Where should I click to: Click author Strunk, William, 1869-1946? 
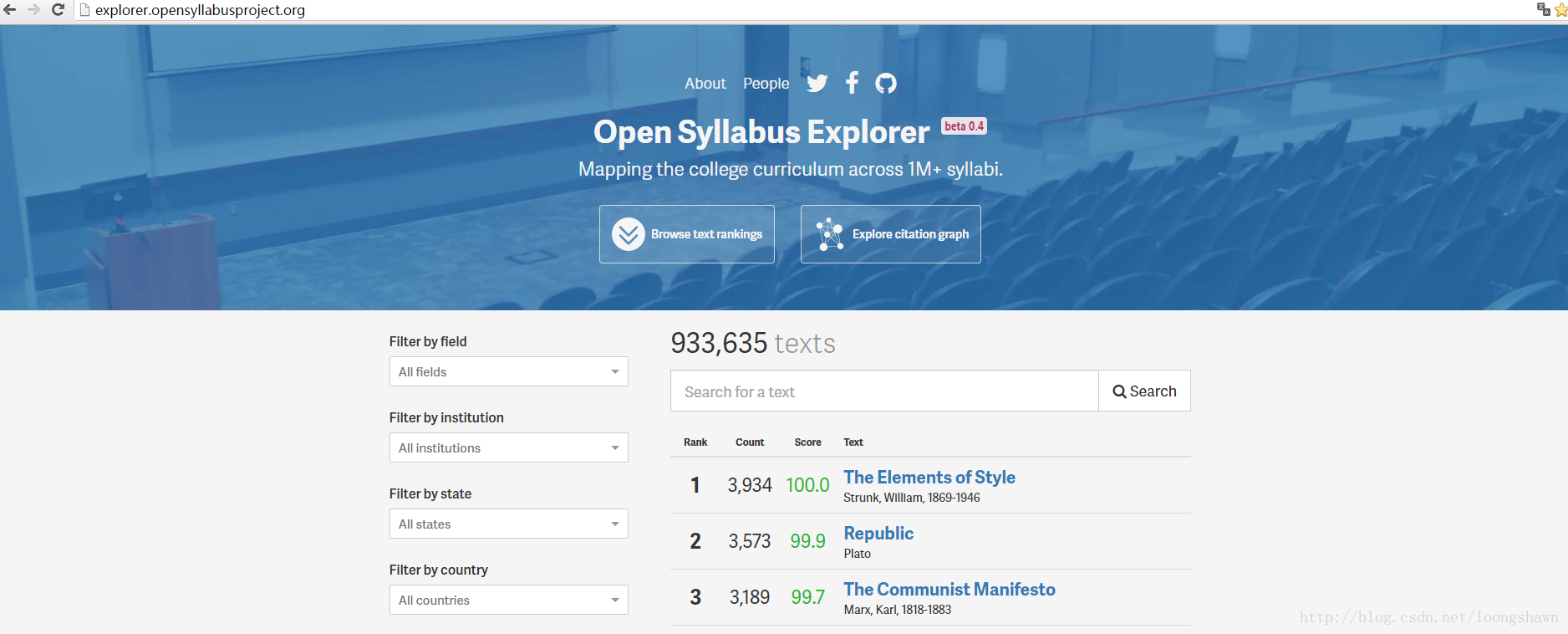click(x=912, y=498)
